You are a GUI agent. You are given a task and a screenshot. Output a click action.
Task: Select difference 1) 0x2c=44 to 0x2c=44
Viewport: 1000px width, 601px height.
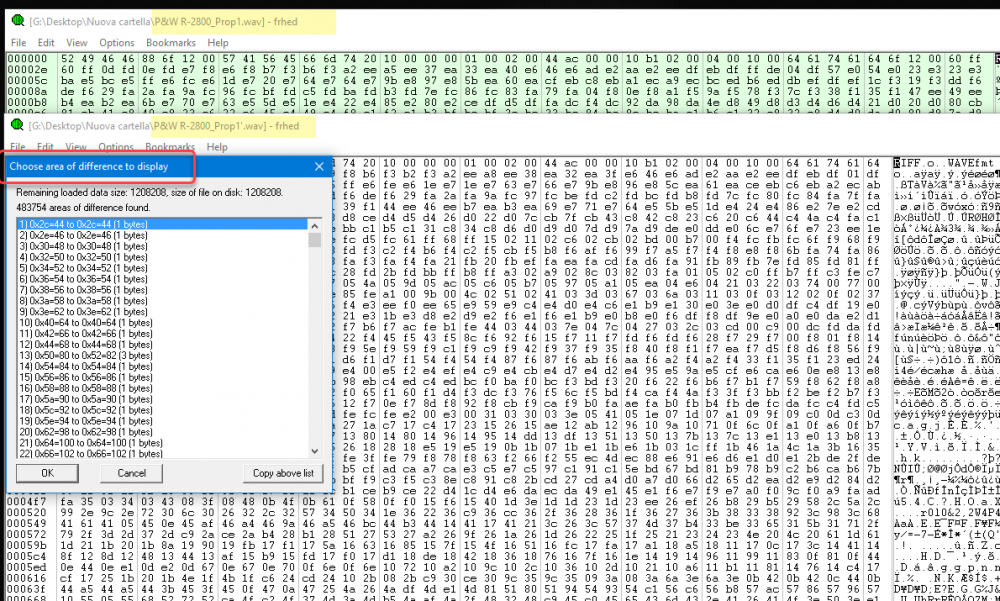click(163, 225)
